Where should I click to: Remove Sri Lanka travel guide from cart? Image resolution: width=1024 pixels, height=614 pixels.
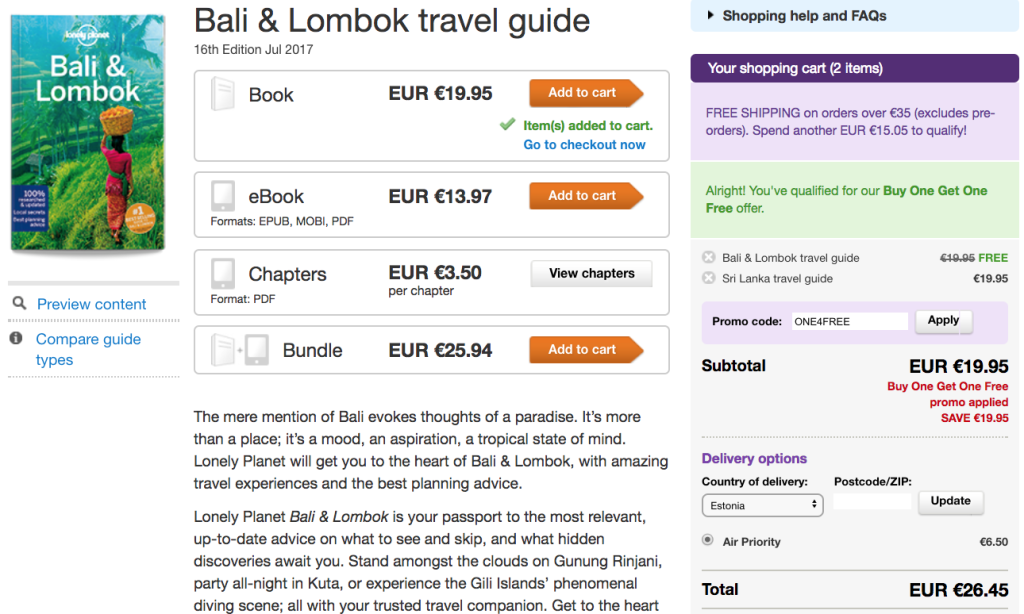coord(709,278)
